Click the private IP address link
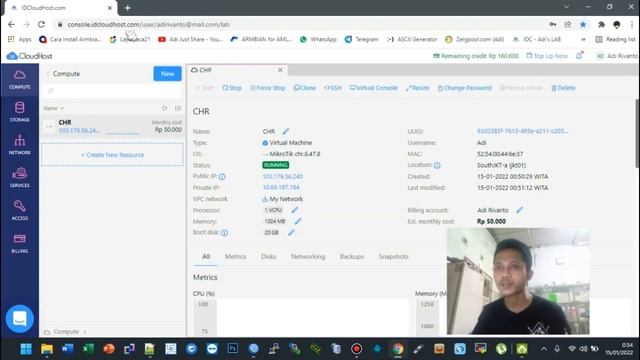The height and width of the screenshot is (360, 640). pyautogui.click(x=281, y=187)
